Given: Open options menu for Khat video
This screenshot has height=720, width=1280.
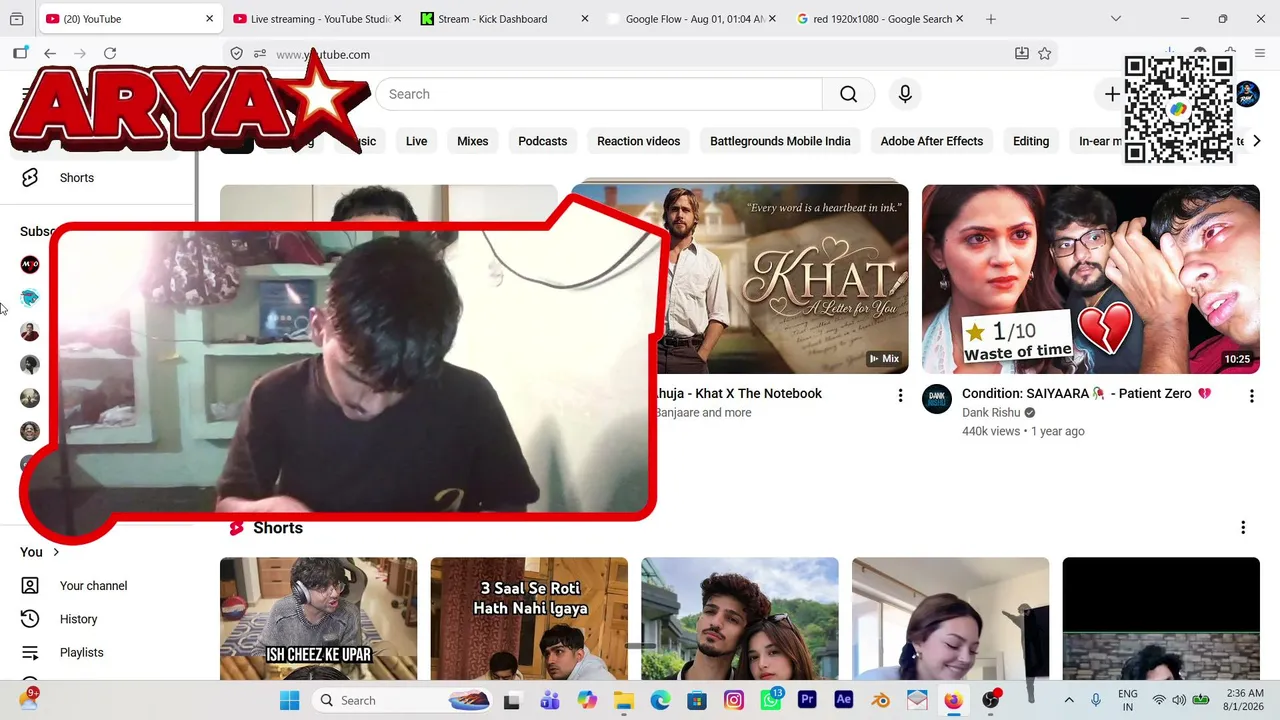Looking at the screenshot, I should (900, 396).
